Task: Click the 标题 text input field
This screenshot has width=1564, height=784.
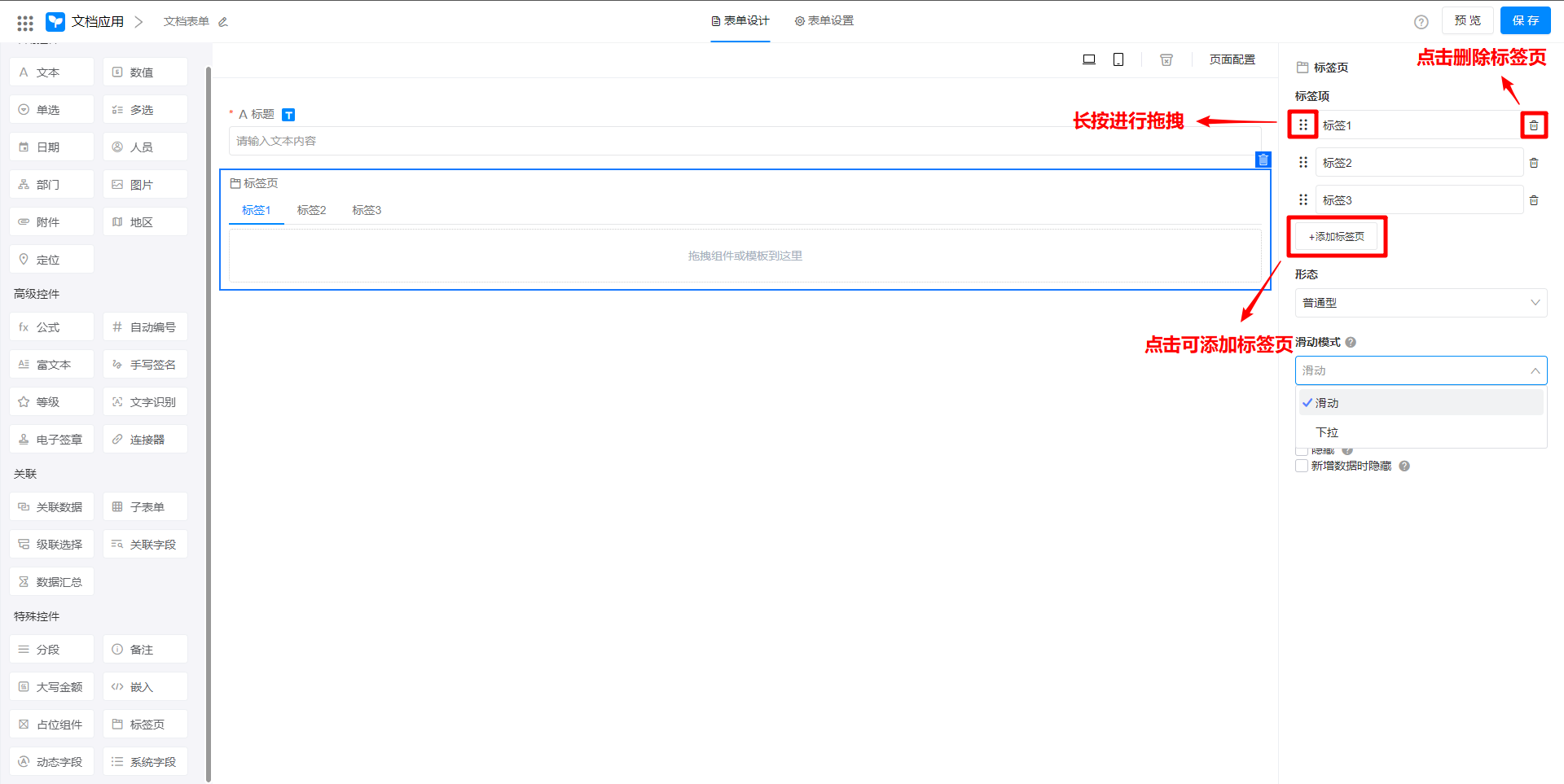Action: tap(745, 141)
